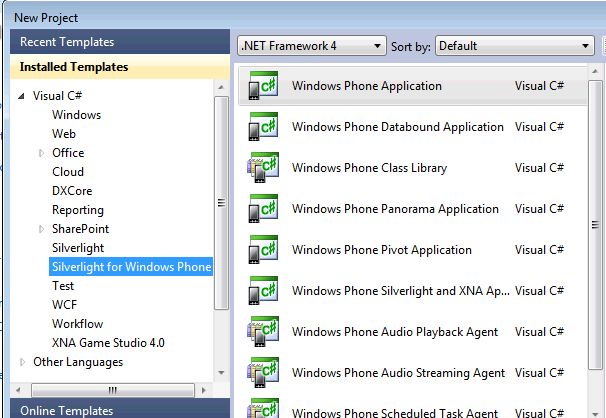Click the tree panel vertical scrollbar thumb
Image resolution: width=606 pixels, height=418 pixels.
click(221, 203)
